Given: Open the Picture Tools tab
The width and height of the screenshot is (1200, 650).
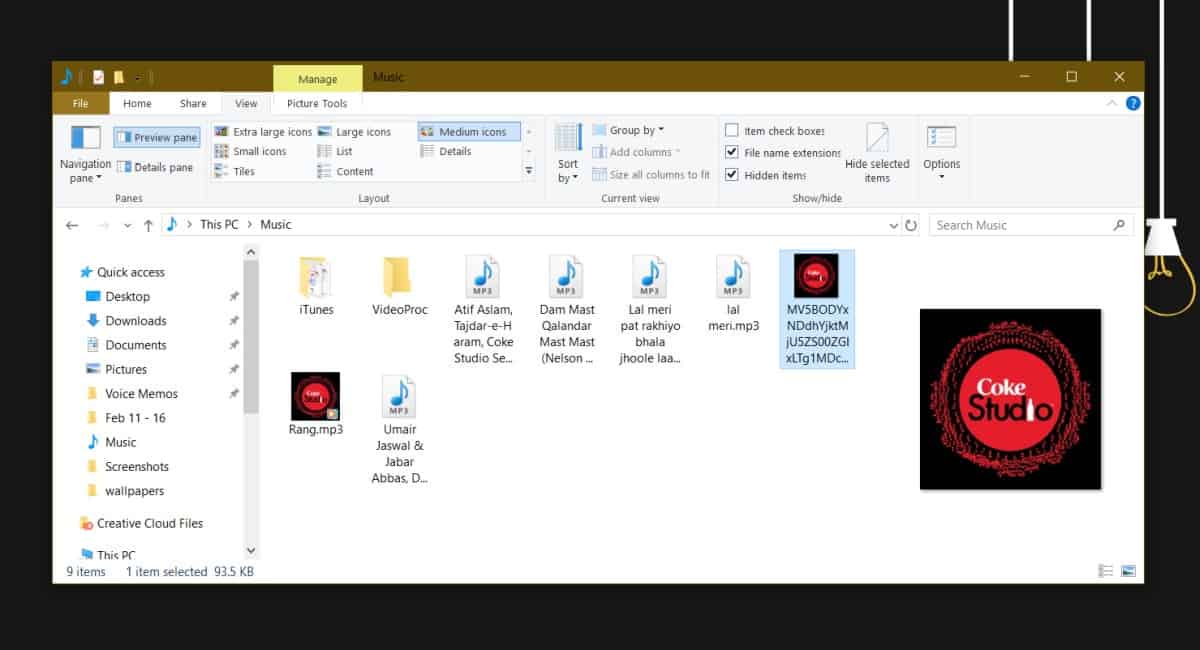Looking at the screenshot, I should pyautogui.click(x=317, y=103).
